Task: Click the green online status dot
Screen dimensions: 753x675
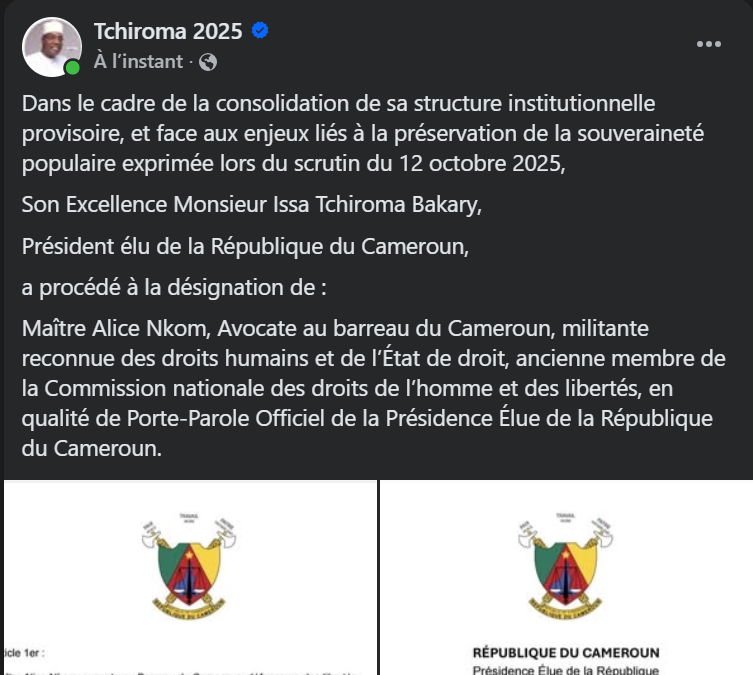Action: click(73, 68)
